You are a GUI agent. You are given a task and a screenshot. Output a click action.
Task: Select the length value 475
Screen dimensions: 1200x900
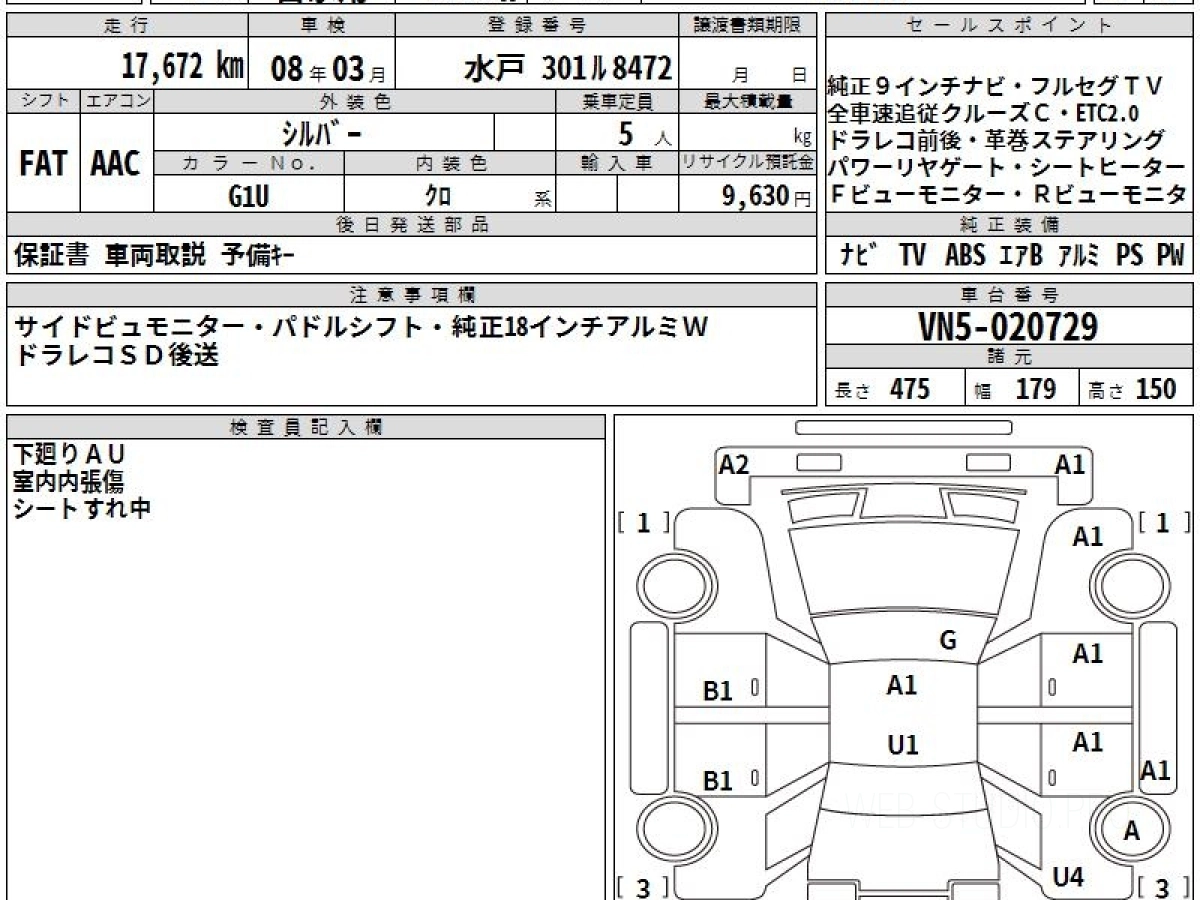click(909, 389)
